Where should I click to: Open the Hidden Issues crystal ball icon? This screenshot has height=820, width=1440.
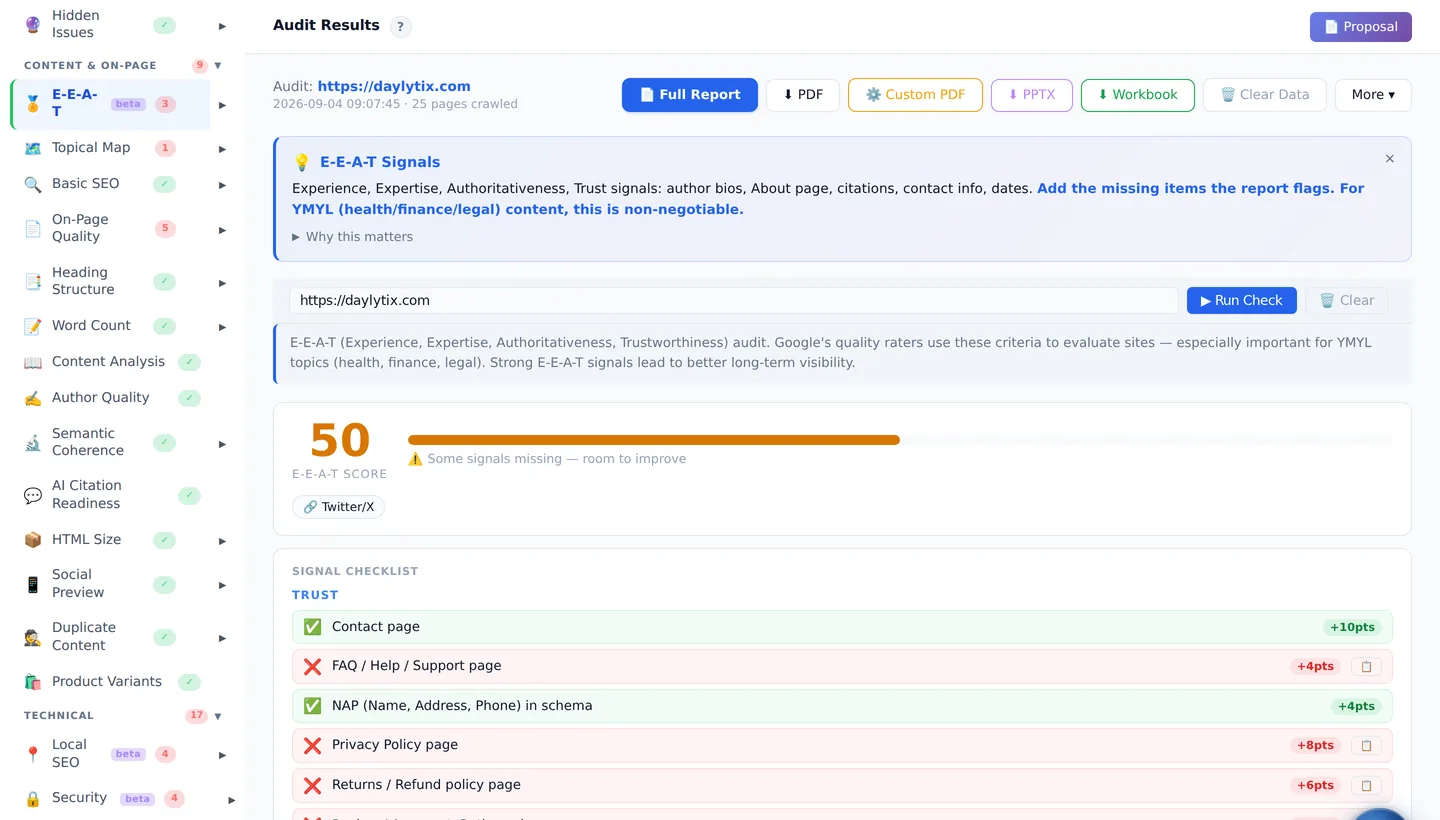[x=33, y=24]
